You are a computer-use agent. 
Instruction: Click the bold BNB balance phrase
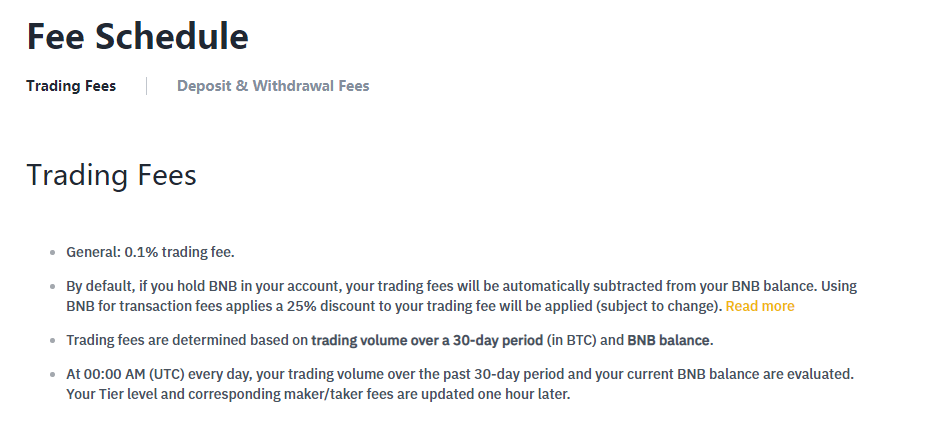click(669, 340)
